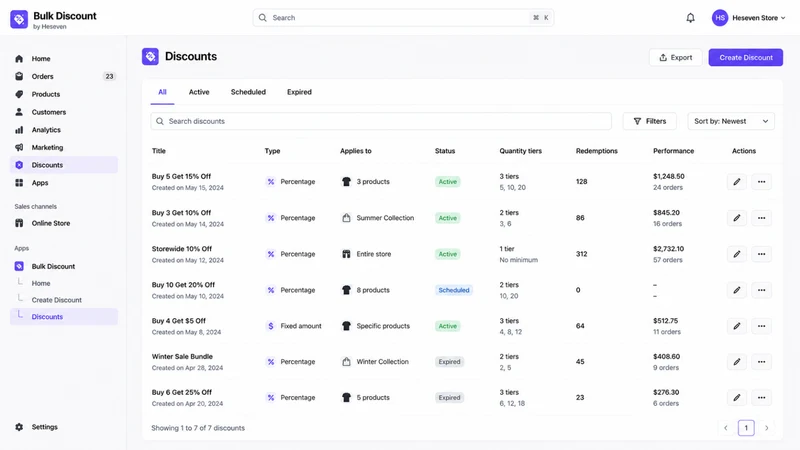Open more actions for Winter Sale Bundle
Screen dimensions: 800x450
pos(761,362)
